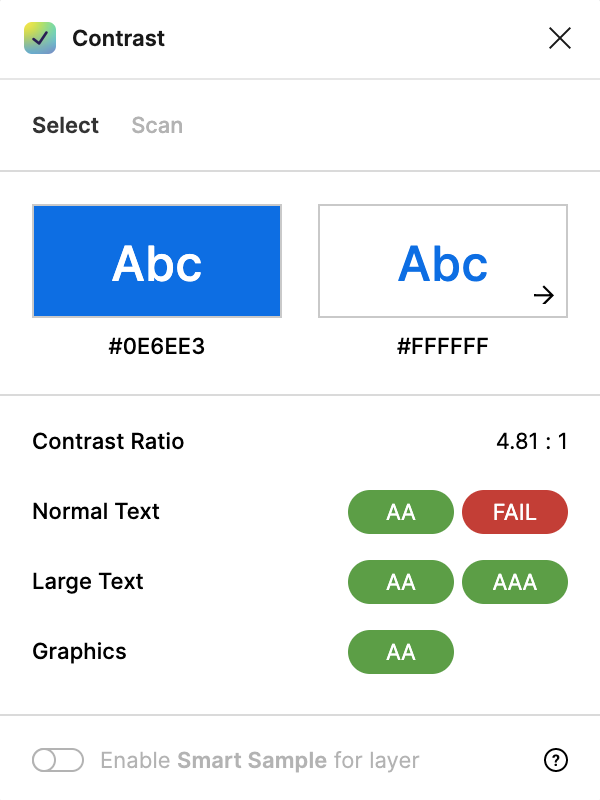Click the #FFFFFF hex code label

(442, 348)
